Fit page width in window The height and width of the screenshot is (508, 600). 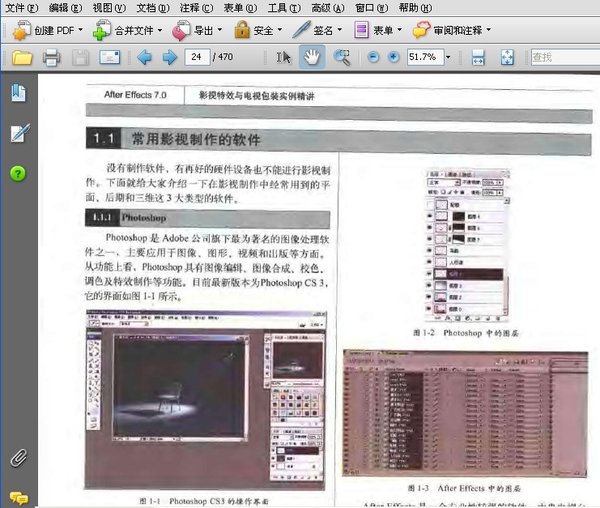[x=478, y=57]
